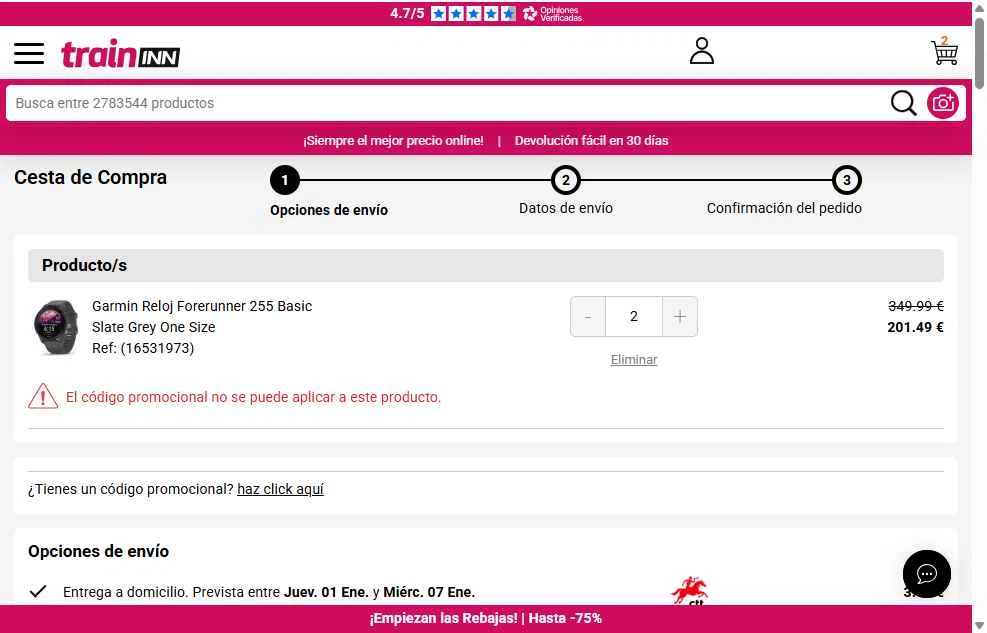Screen dimensions: 987x633
Task: Click the promo code warning triangle icon
Action: click(x=43, y=396)
